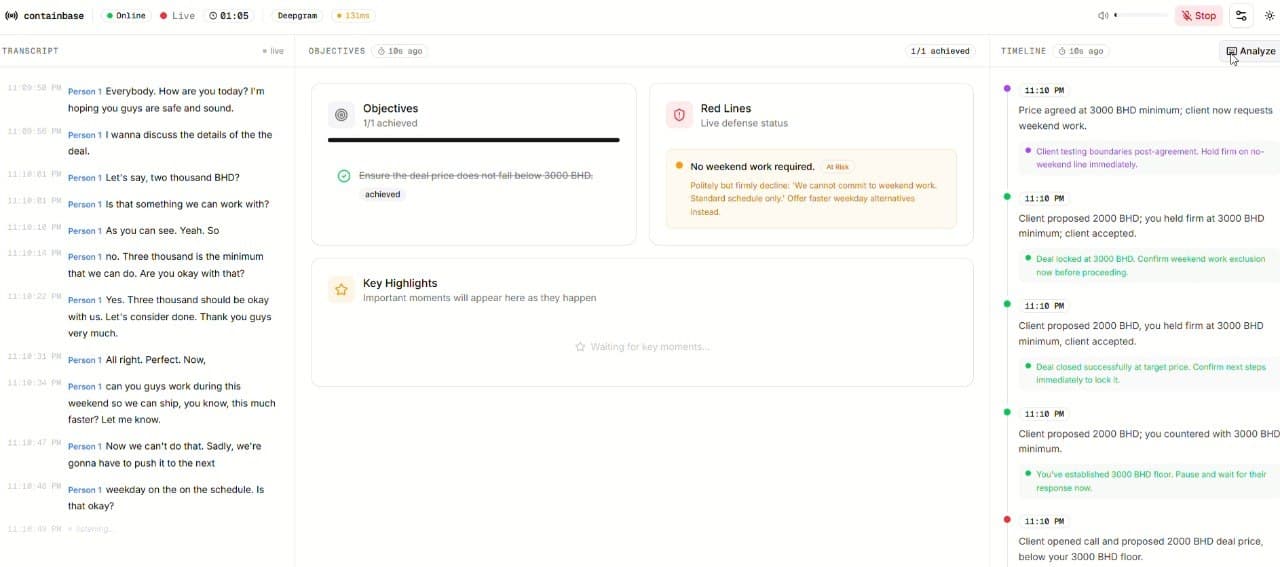Click the red timeline marker dot
Viewport: 1280px width, 567px height.
[1006, 520]
